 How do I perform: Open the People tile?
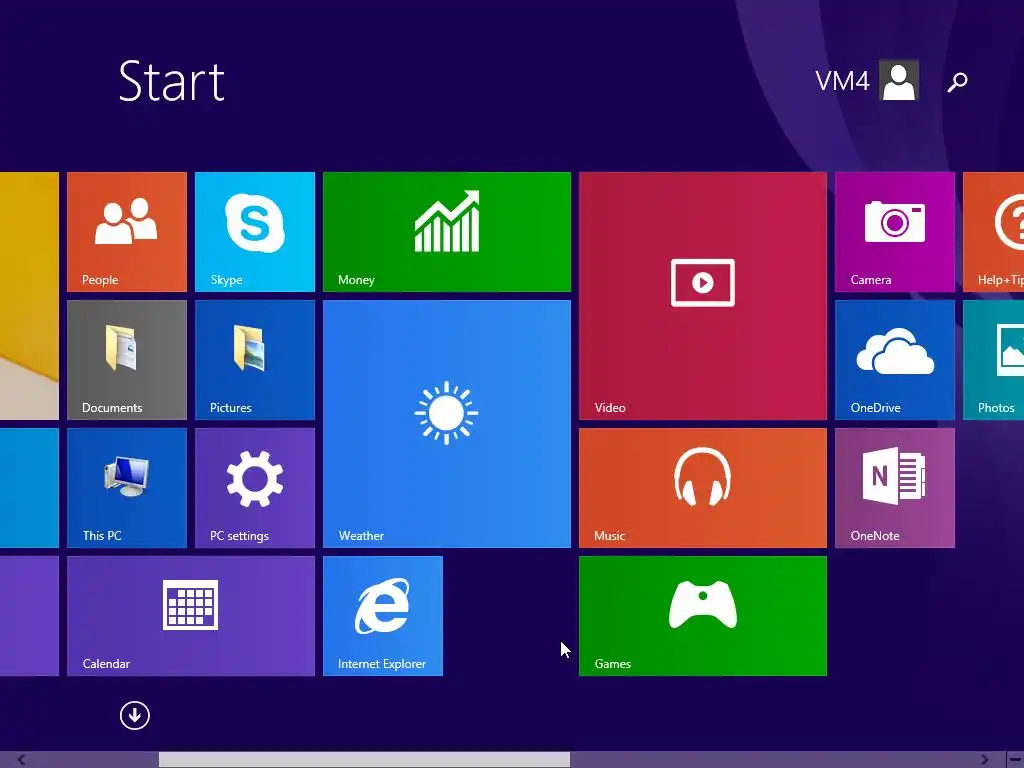tap(127, 232)
